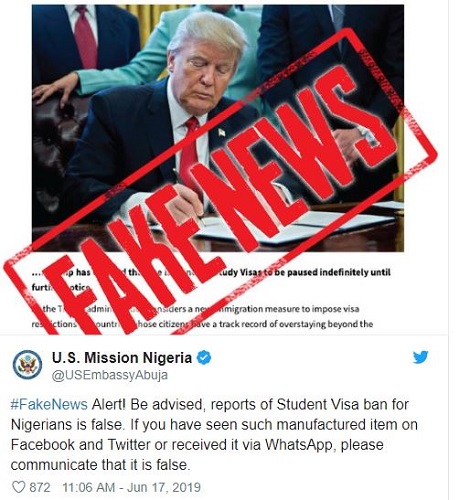Click the headline about Study Visas paused
Image resolution: width=470 pixels, height=500 pixels.
click(211, 279)
